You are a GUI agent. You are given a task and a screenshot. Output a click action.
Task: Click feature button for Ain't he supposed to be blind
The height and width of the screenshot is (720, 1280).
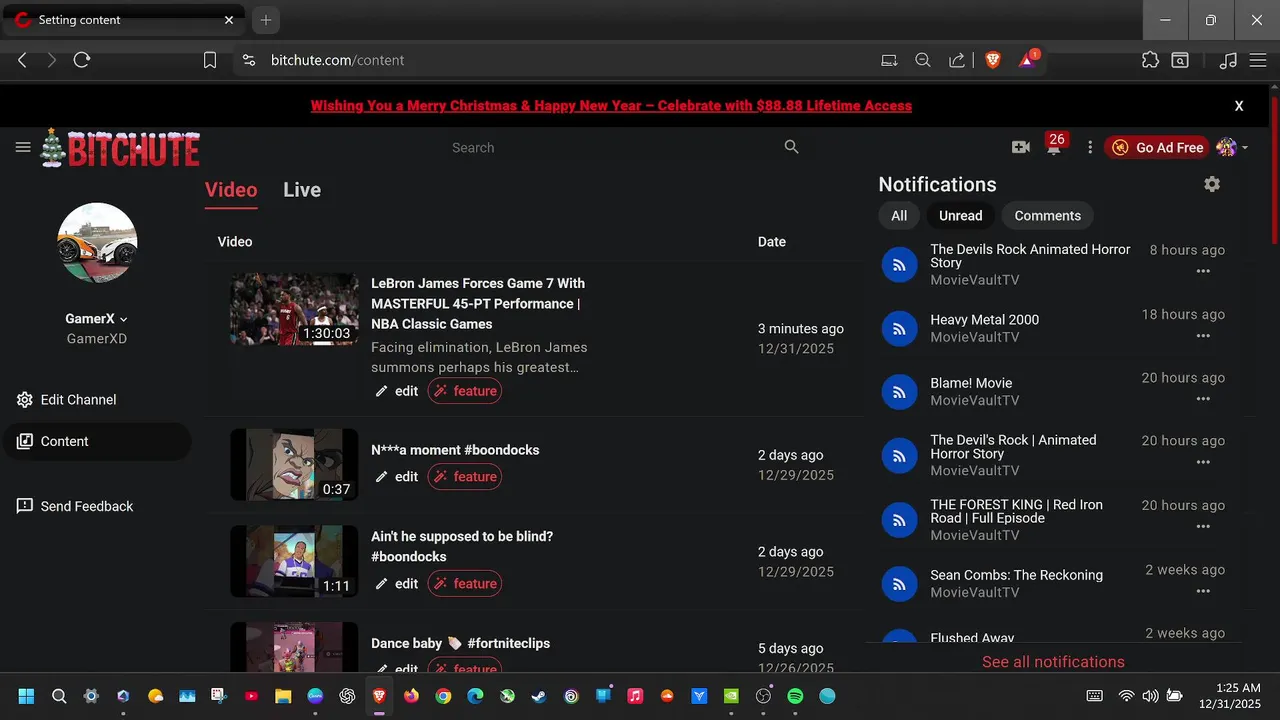(x=465, y=584)
